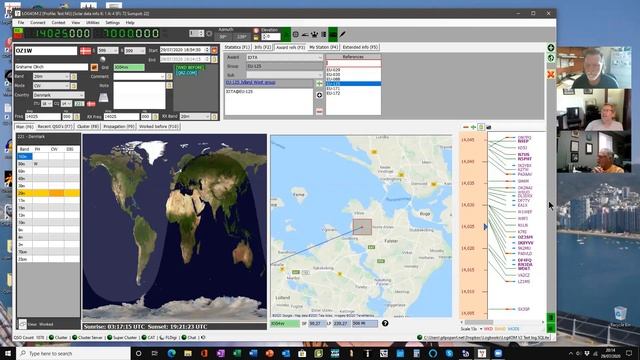Expand the Band dropdown showing 20m
640x360 pixels.
pos(67,76)
